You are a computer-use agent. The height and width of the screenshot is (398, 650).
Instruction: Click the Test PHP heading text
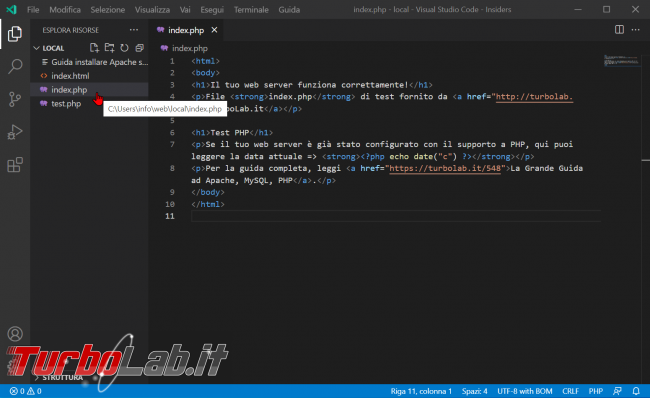(x=230, y=133)
